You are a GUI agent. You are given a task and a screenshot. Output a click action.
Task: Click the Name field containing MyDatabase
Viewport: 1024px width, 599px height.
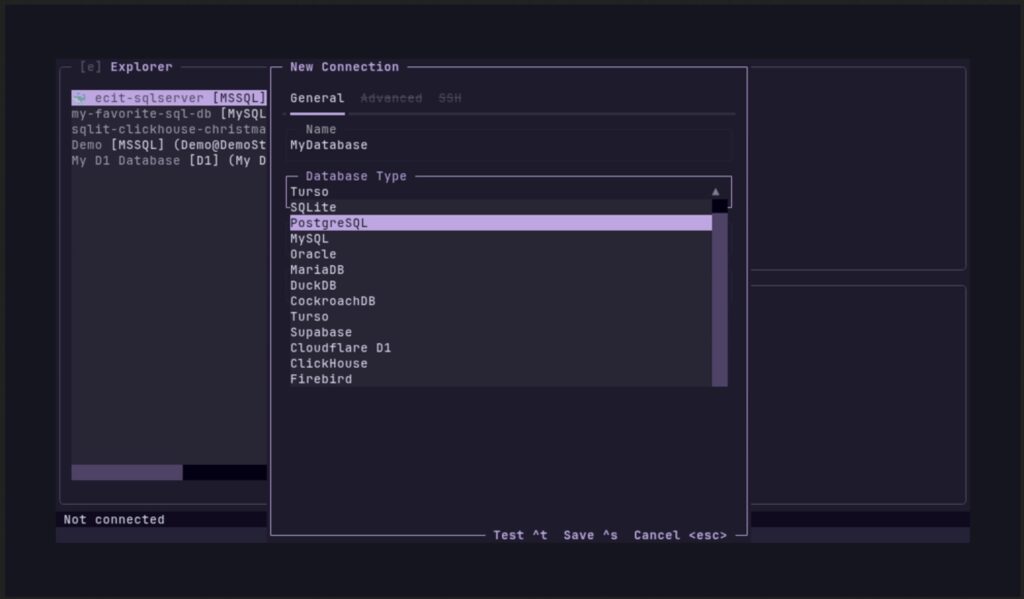(508, 145)
